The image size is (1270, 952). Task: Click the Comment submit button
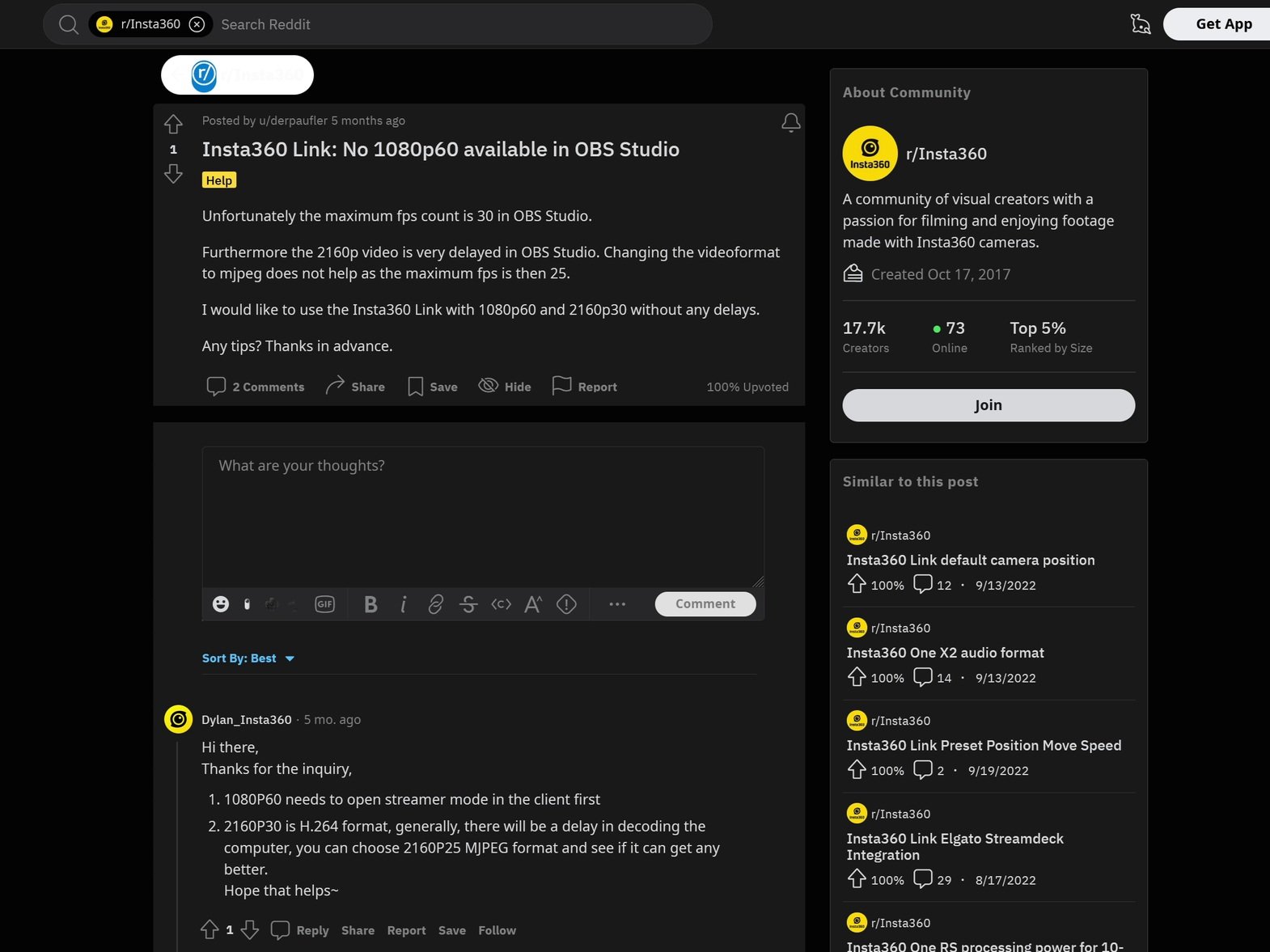point(705,604)
